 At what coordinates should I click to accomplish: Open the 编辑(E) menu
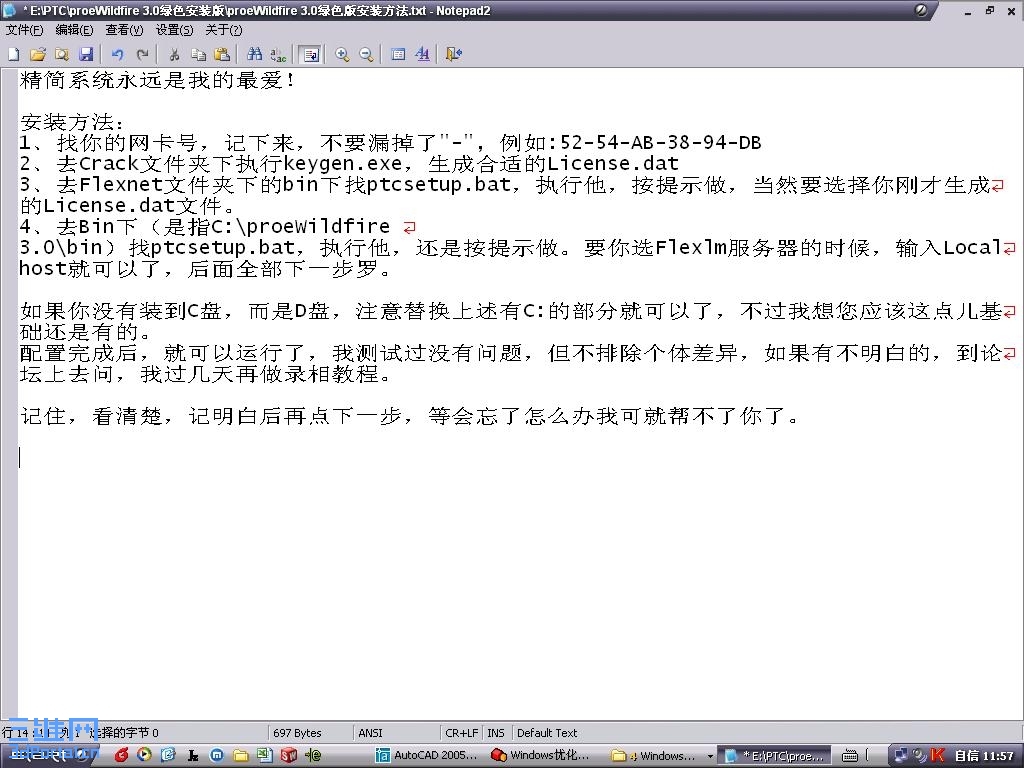pos(74,30)
